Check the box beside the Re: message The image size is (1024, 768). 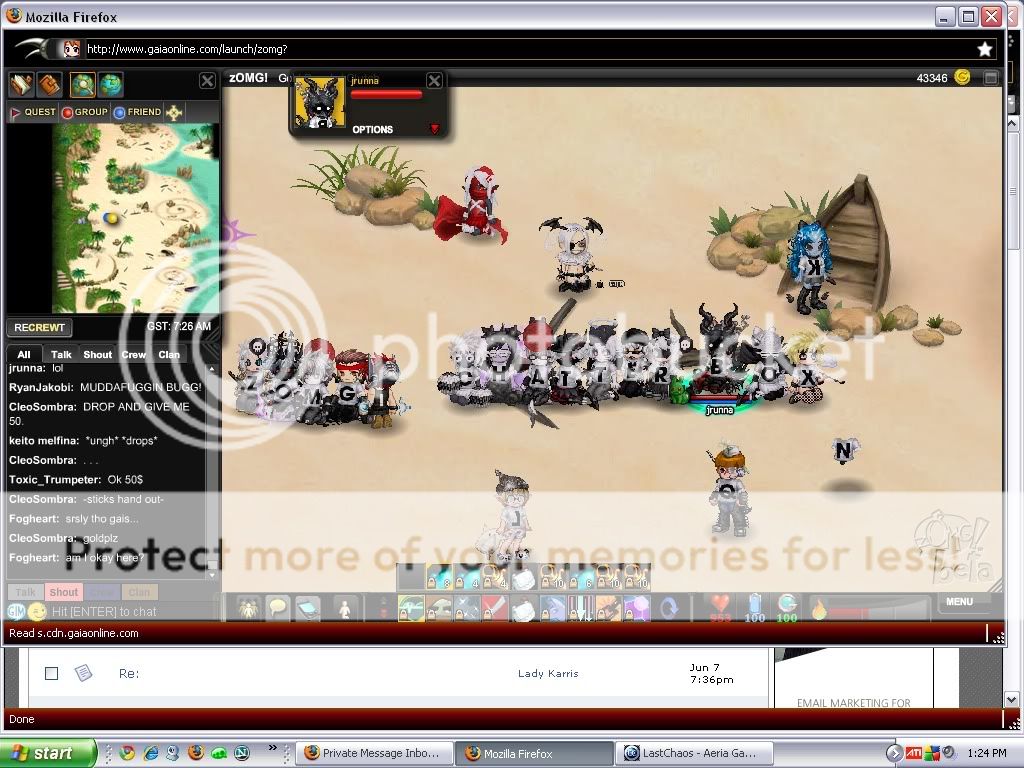pyautogui.click(x=51, y=673)
